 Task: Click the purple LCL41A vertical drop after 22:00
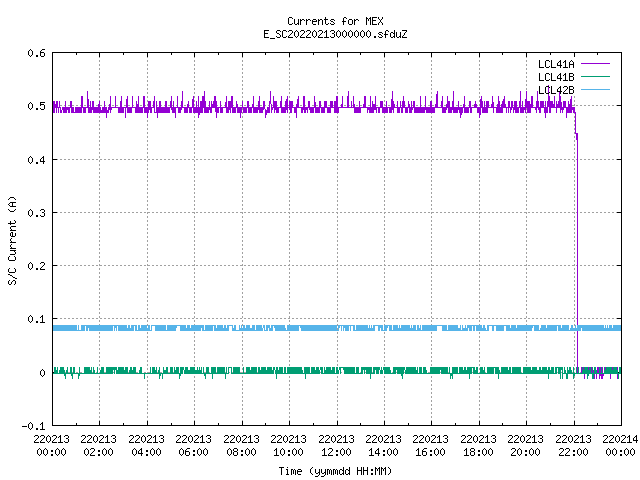(577, 253)
